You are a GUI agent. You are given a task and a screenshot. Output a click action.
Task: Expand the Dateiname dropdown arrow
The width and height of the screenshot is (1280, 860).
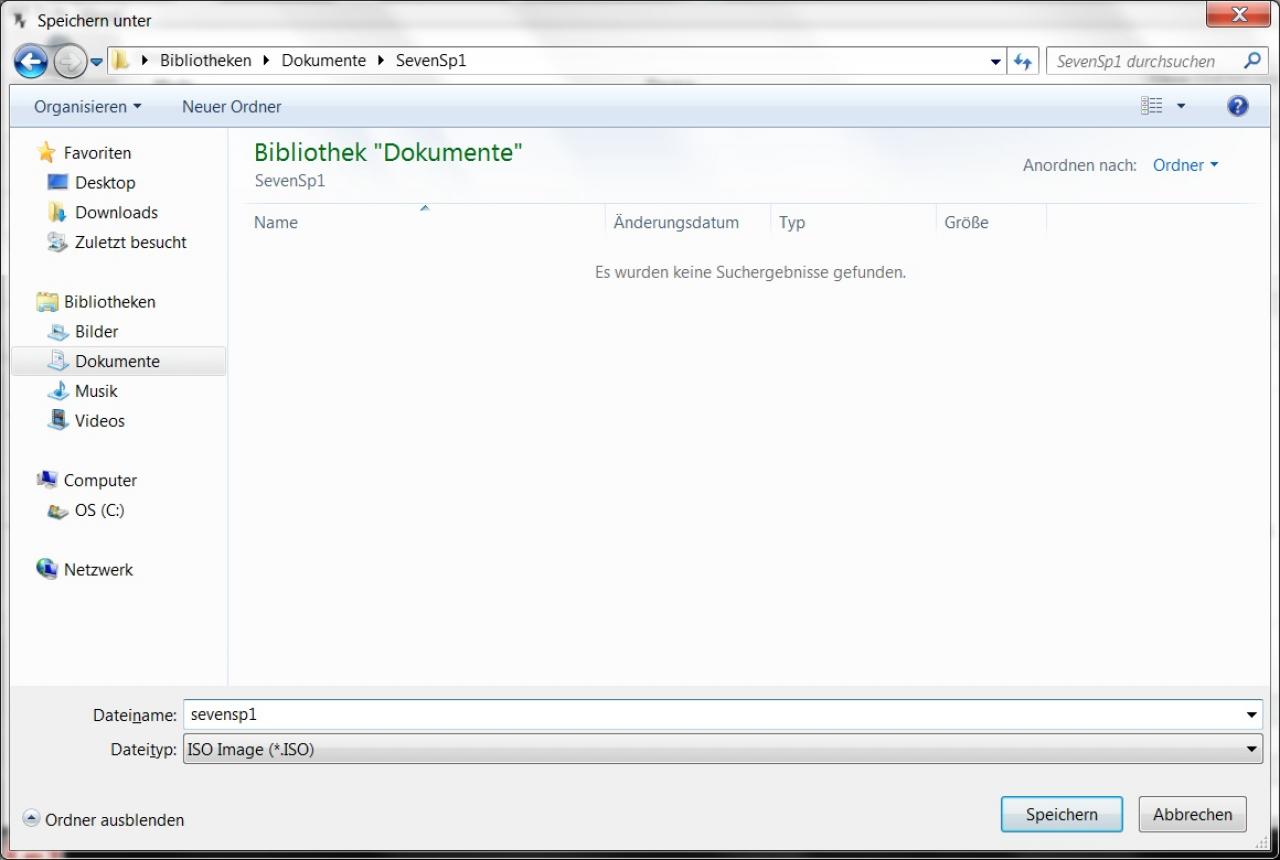click(1252, 715)
